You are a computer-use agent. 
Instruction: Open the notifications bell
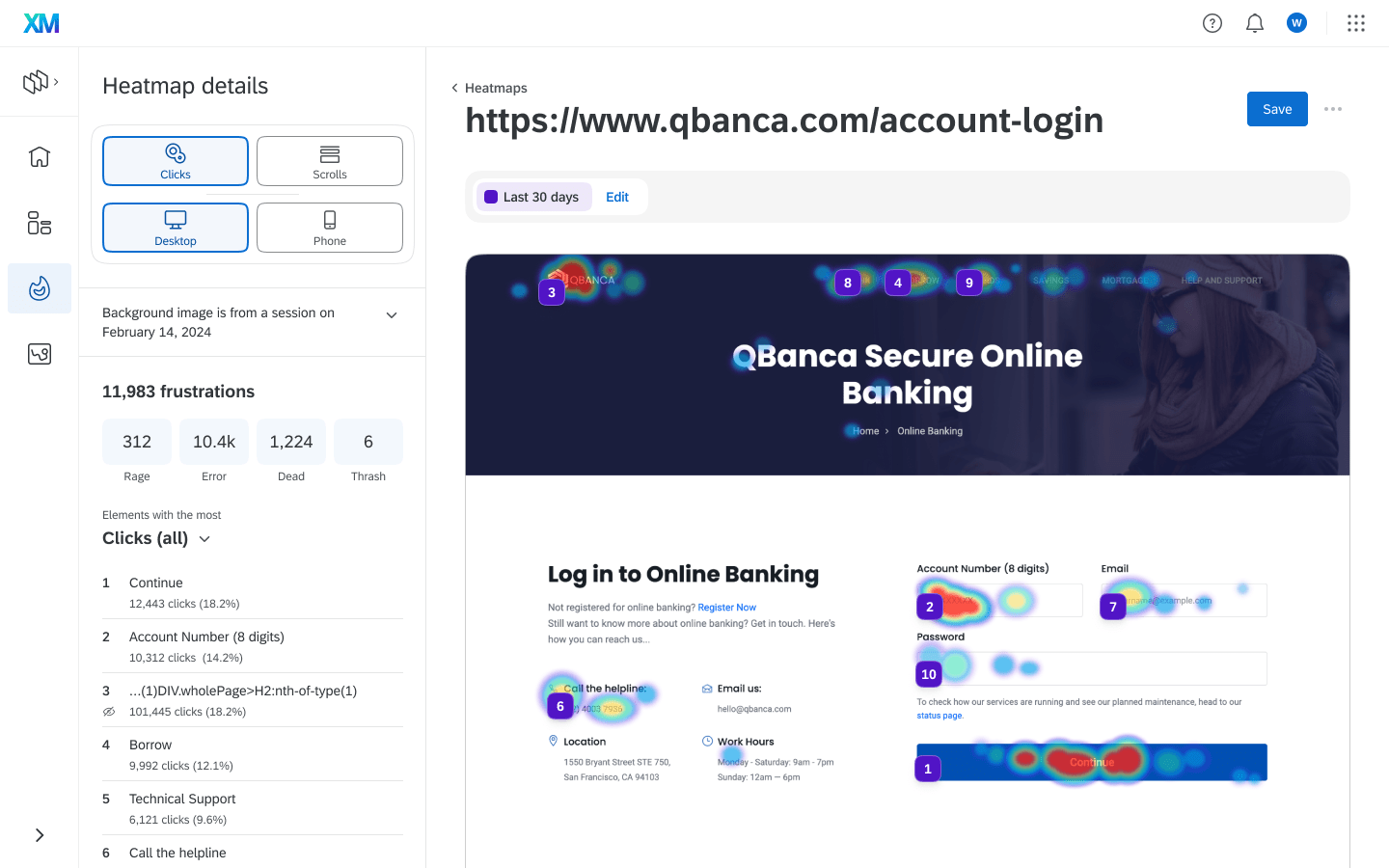click(1255, 23)
